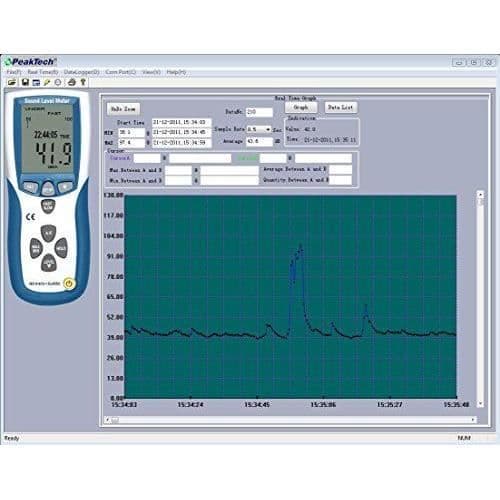The height and width of the screenshot is (500, 500).
Task: Click the Ready status bar text
Action: coord(12,438)
